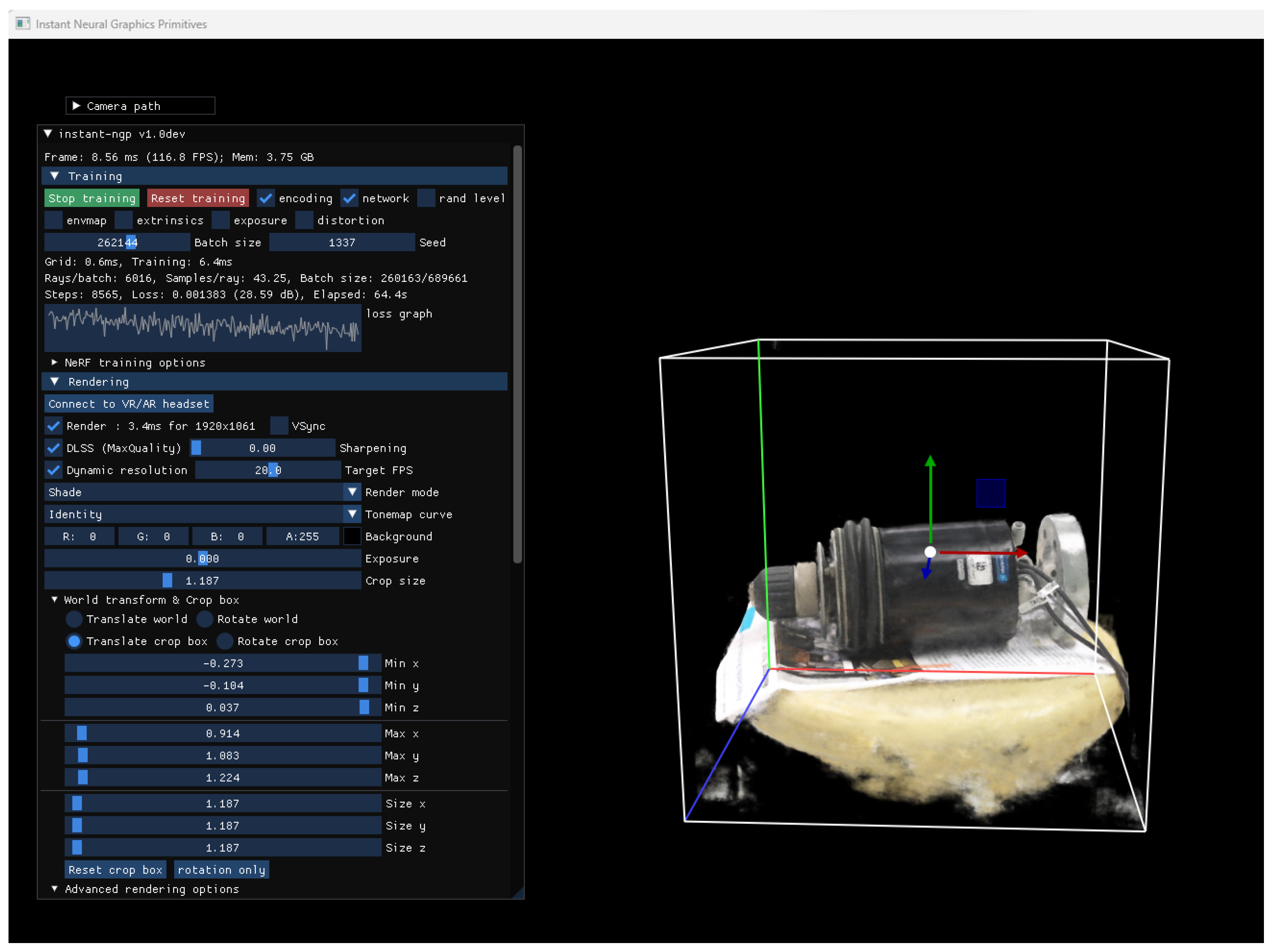Image resolution: width=1275 pixels, height=952 pixels.
Task: Click the black Background color swatch
Action: point(352,536)
